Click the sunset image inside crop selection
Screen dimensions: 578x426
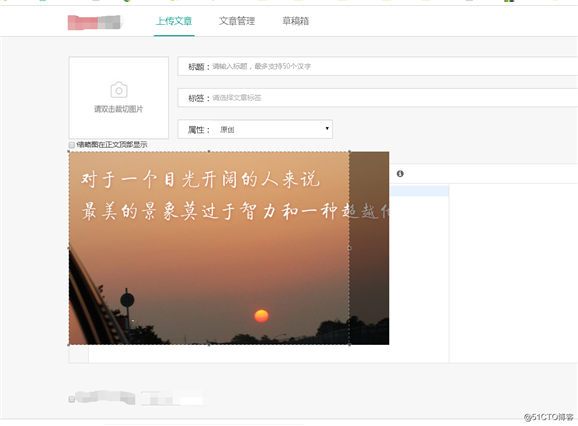[x=209, y=248]
